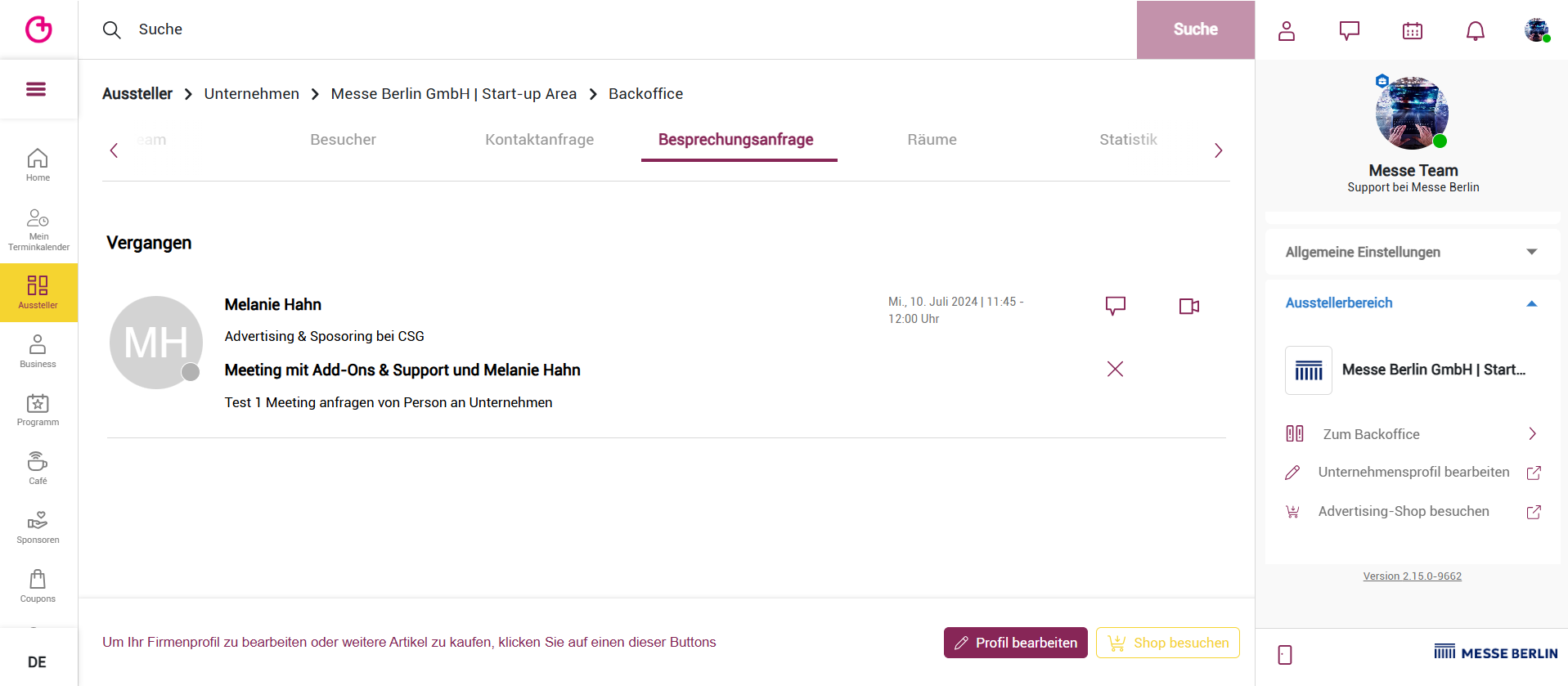Screen dimensions: 1568x686
Task: Delete the Melanie Hahn meeting with the X
Action: click(1115, 369)
